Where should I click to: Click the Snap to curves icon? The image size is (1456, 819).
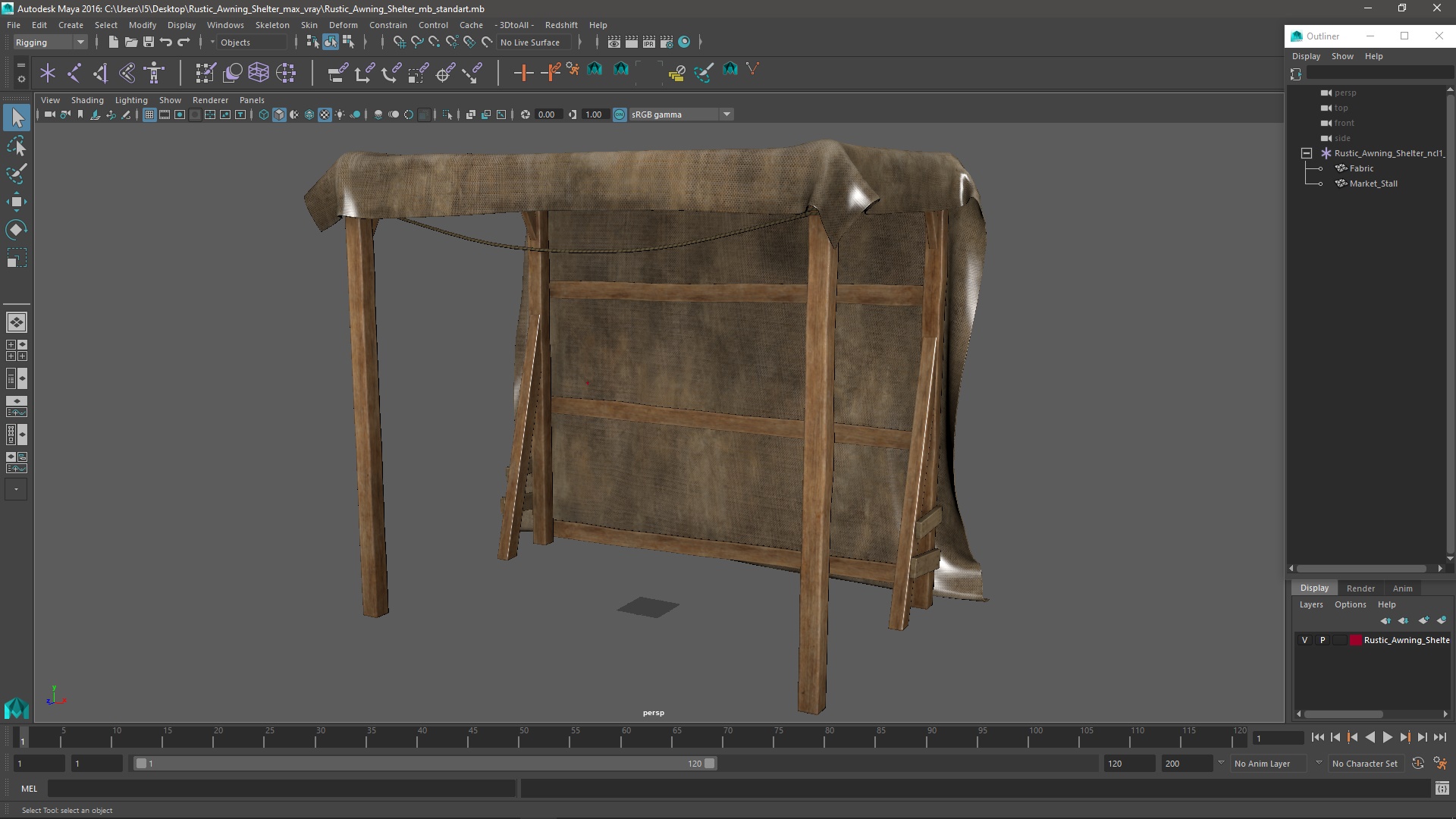tap(417, 42)
